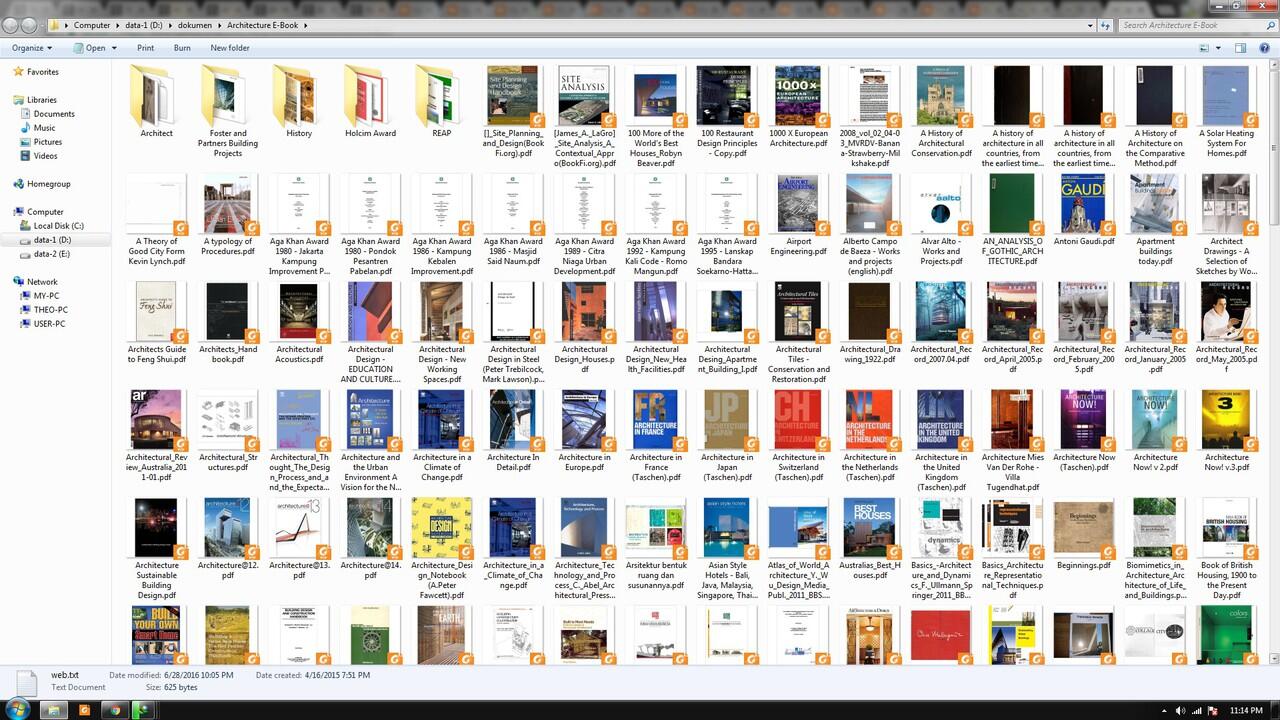Viewport: 1280px width, 720px height.
Task: Toggle the preview pane button
Action: tap(1240, 48)
